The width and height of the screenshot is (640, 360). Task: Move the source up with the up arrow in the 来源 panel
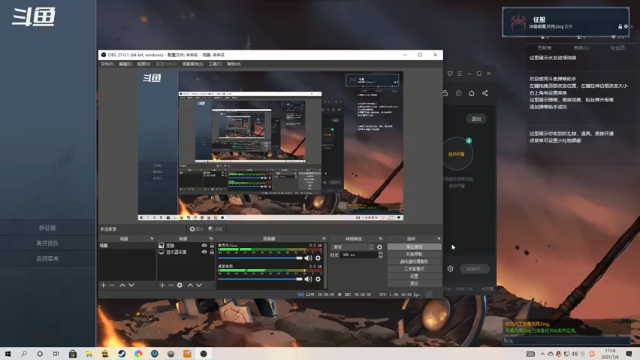190,285
